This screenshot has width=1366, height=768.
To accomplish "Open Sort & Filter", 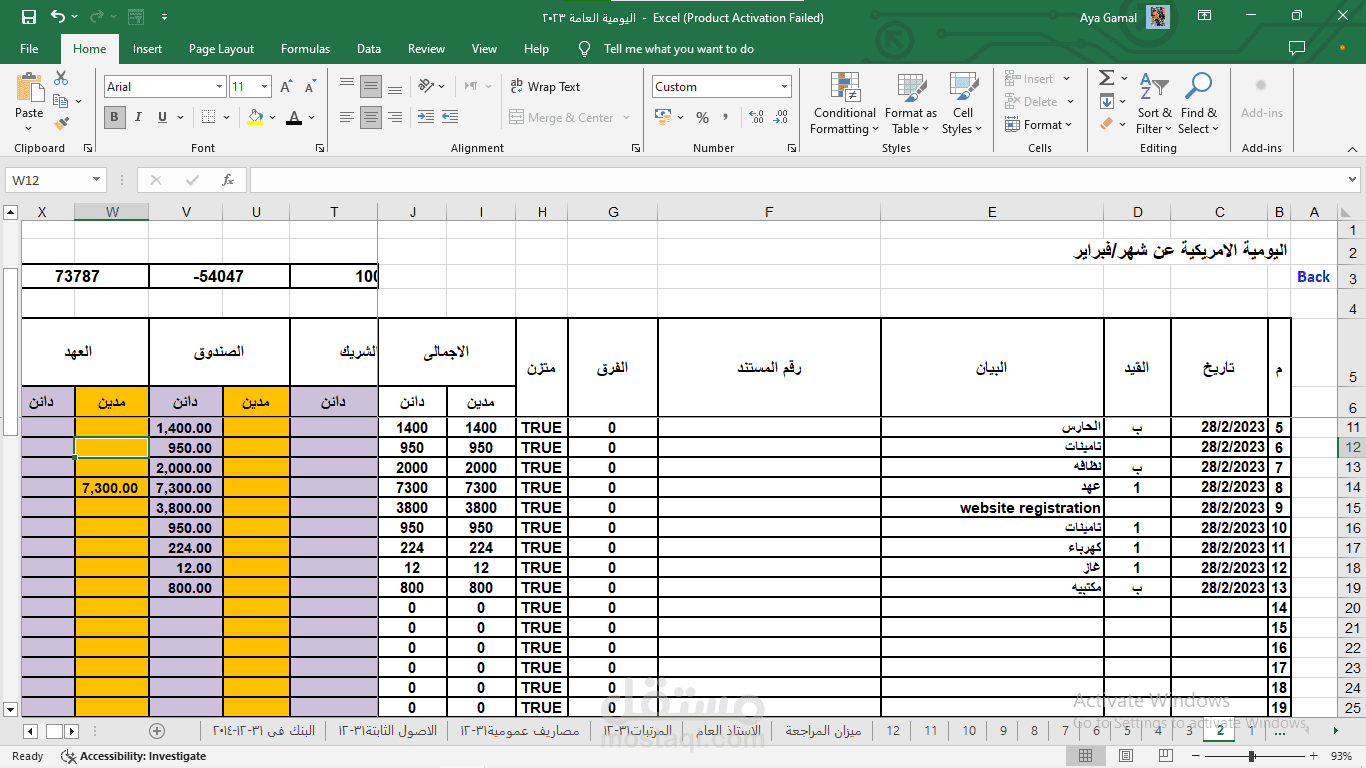I will 1154,104.
